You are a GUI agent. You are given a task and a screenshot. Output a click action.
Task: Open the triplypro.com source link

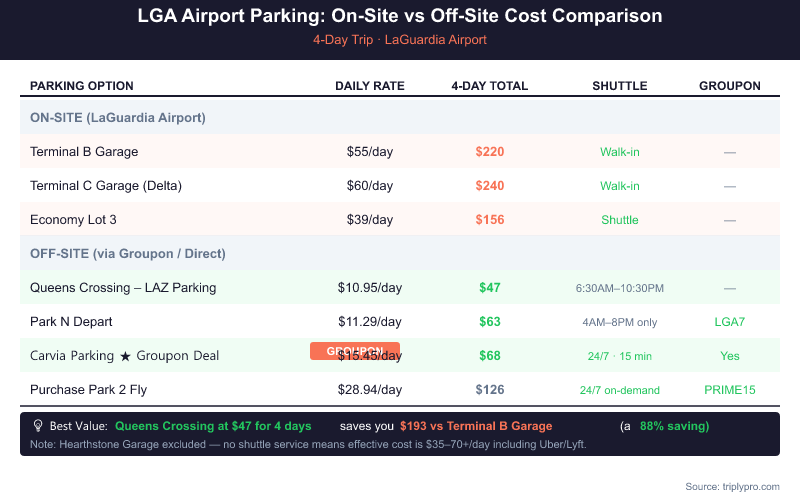[745, 486]
